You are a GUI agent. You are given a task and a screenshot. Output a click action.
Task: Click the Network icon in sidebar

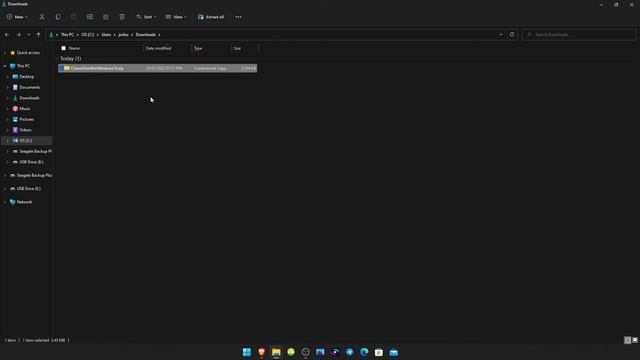pos(13,202)
